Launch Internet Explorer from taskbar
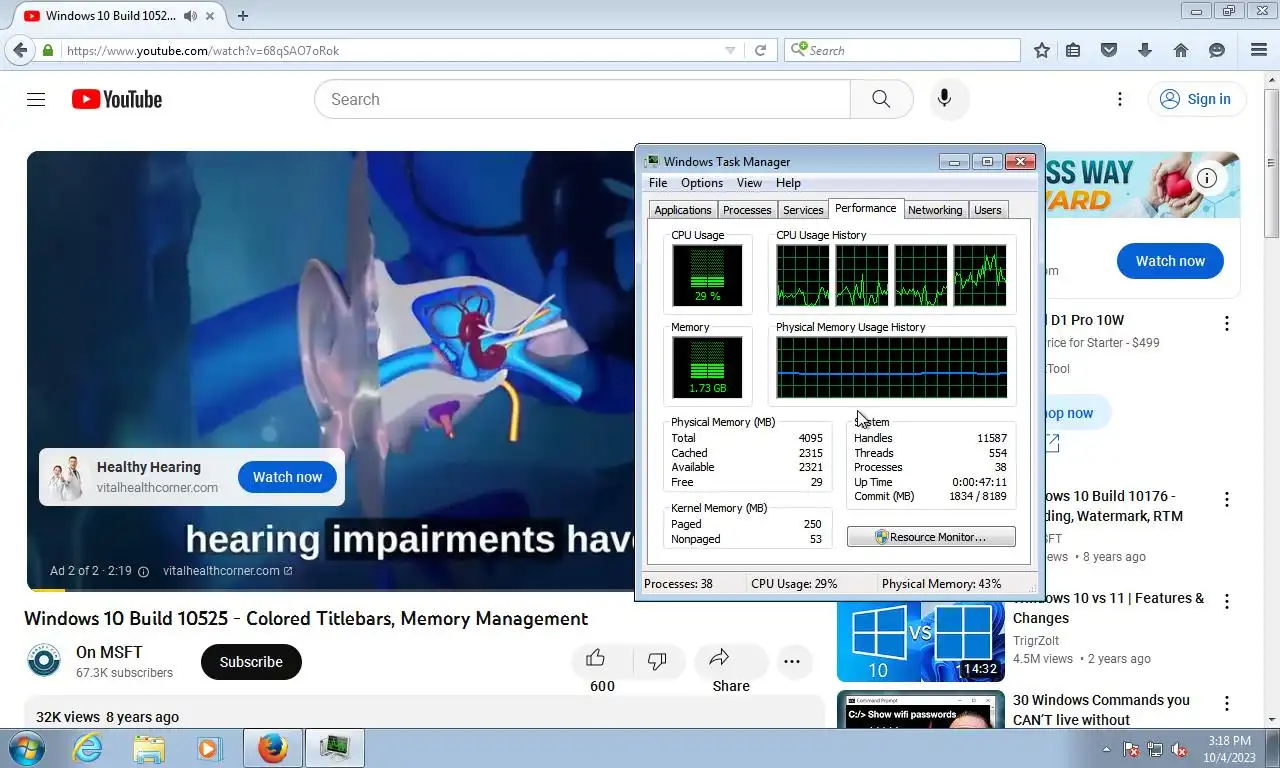Image resolution: width=1280 pixels, height=768 pixels. pos(87,748)
